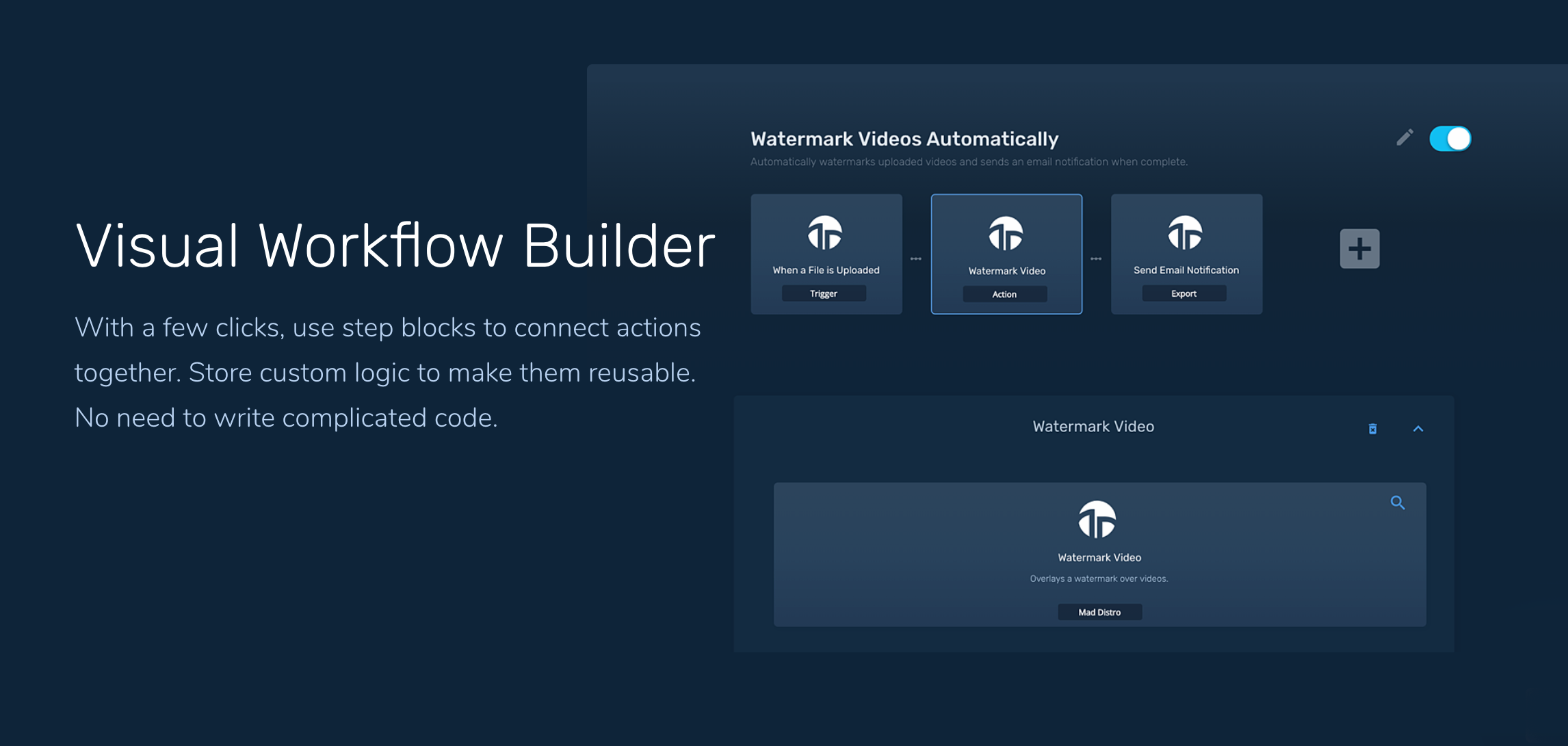
Task: Click the logo on the When a File is Uploaded block
Action: (x=825, y=235)
